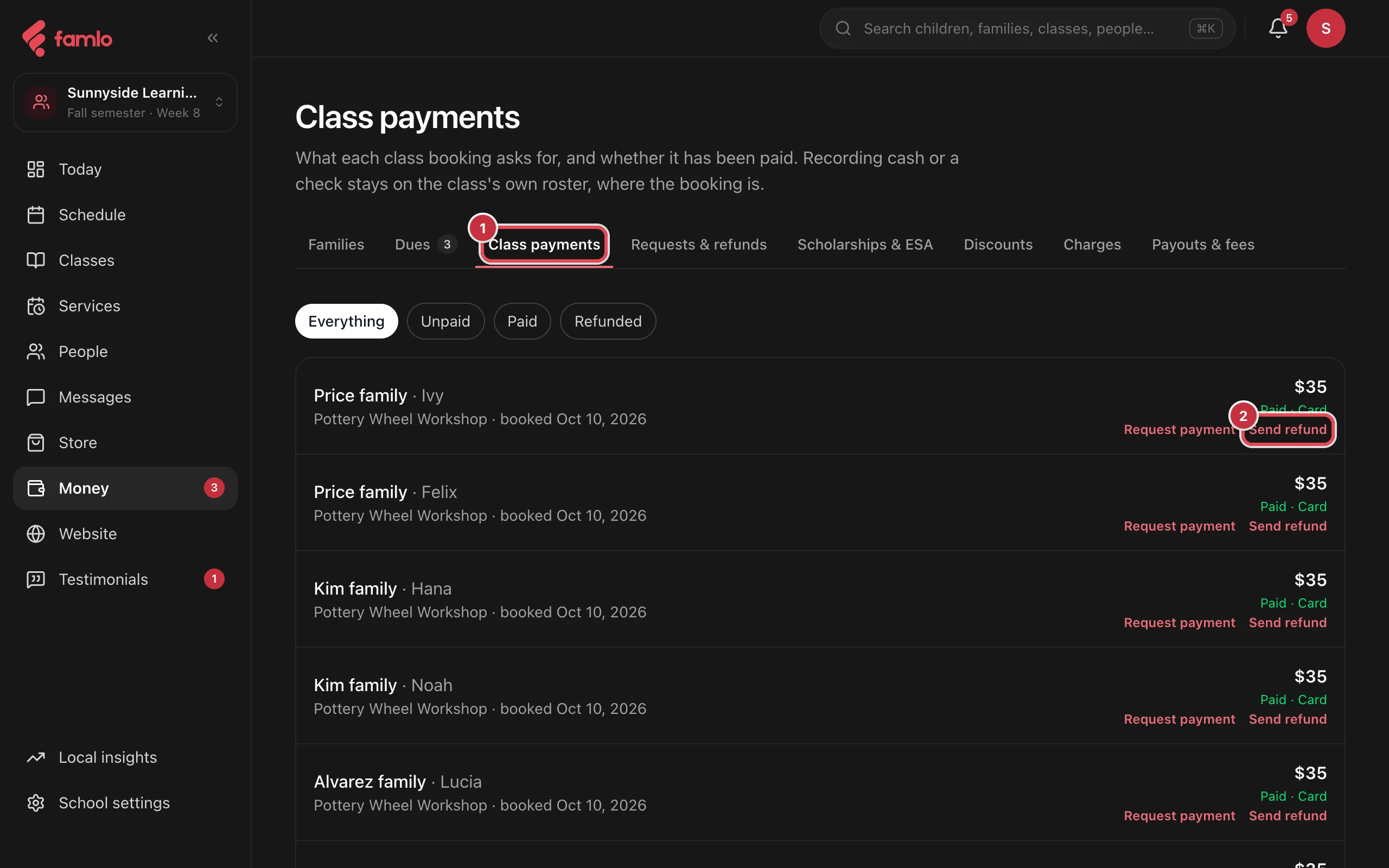Open Testimonials in the sidebar

pos(125,579)
